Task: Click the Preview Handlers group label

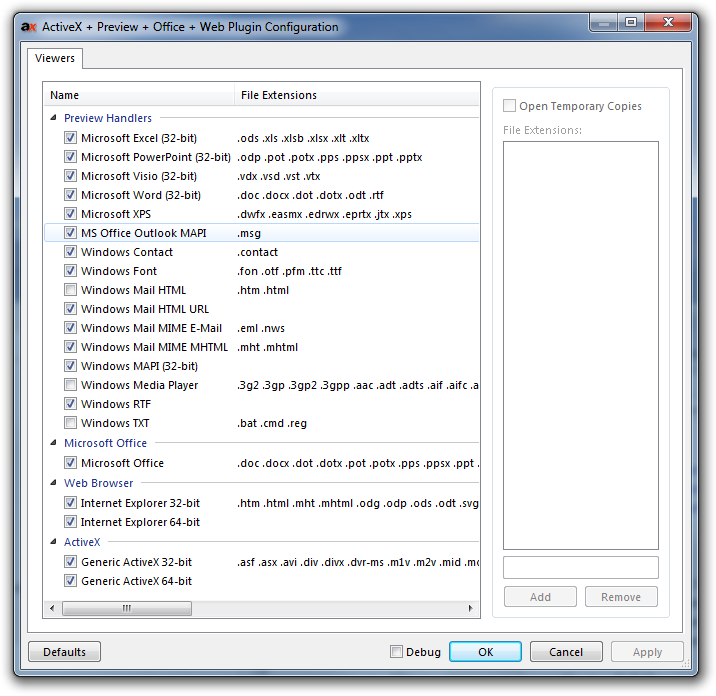Action: click(x=108, y=118)
